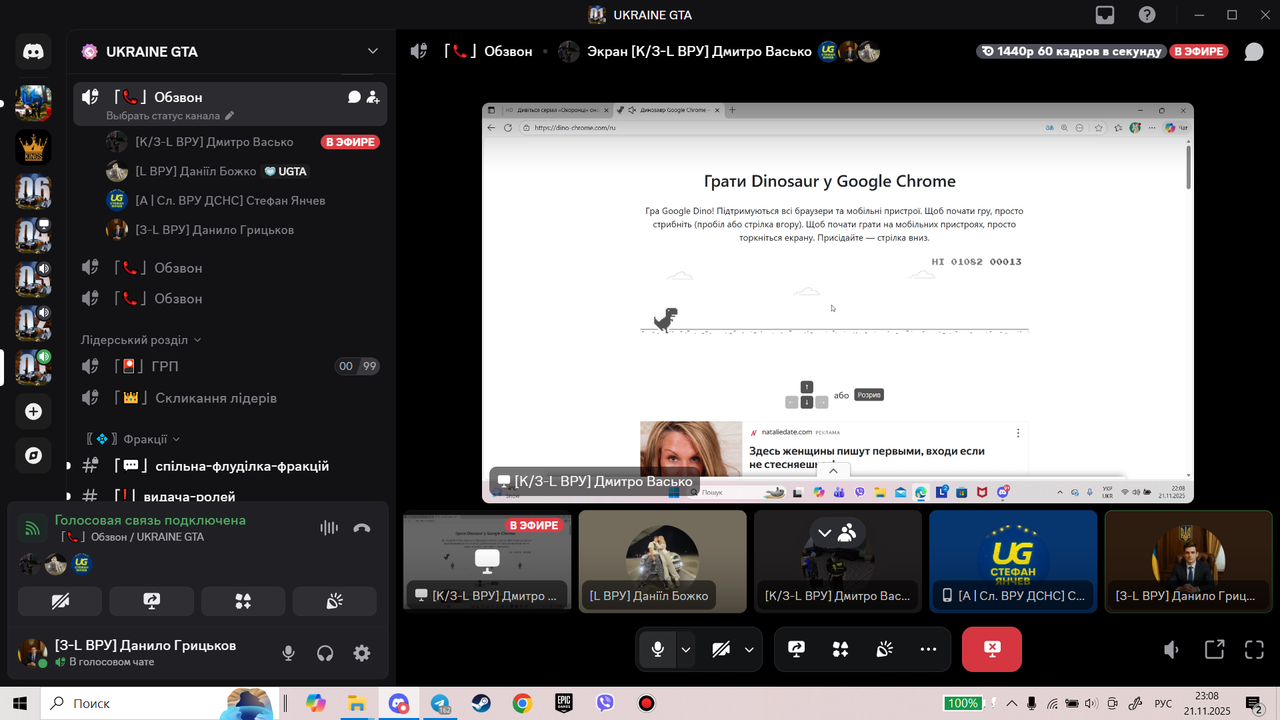Toggle microphone in the call controls bar
This screenshot has width=1280, height=720.
[657, 649]
